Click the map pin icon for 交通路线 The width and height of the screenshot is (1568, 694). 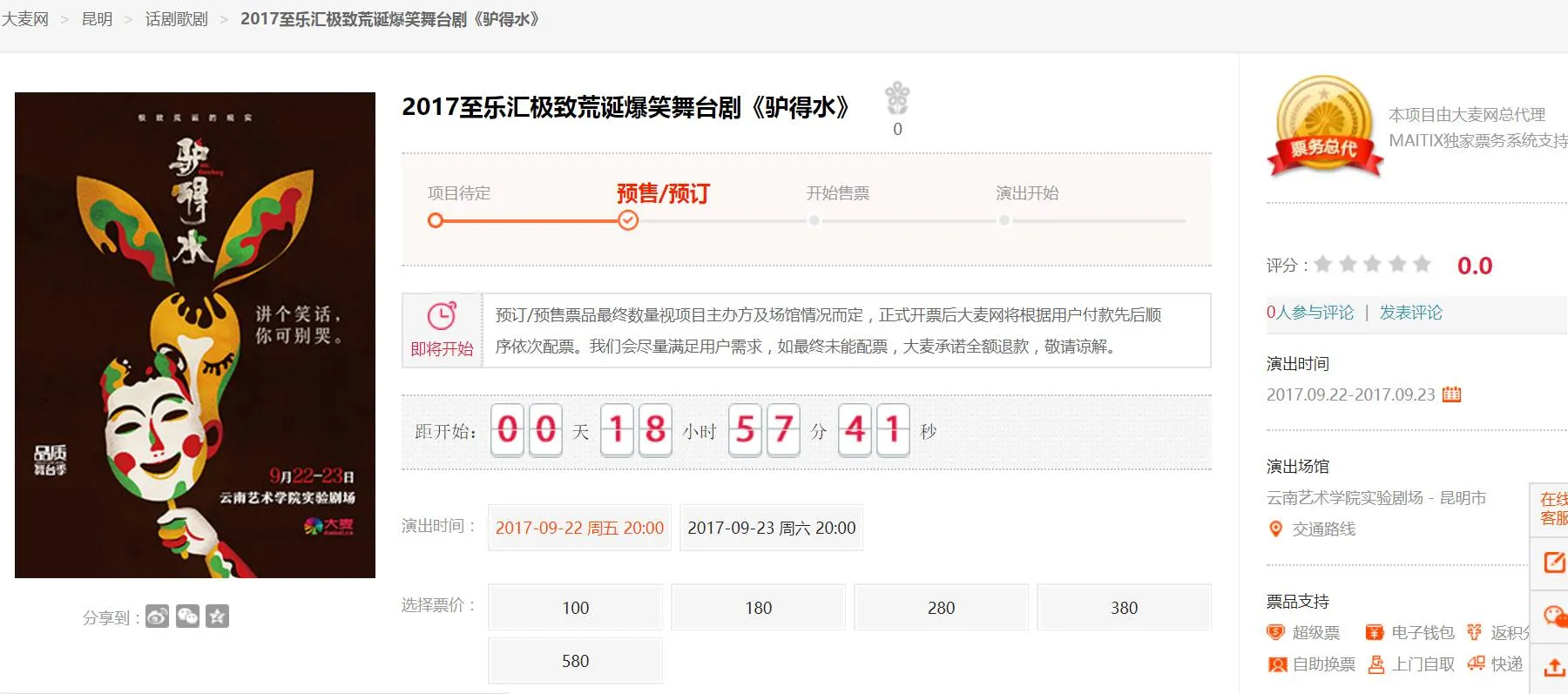point(1276,529)
